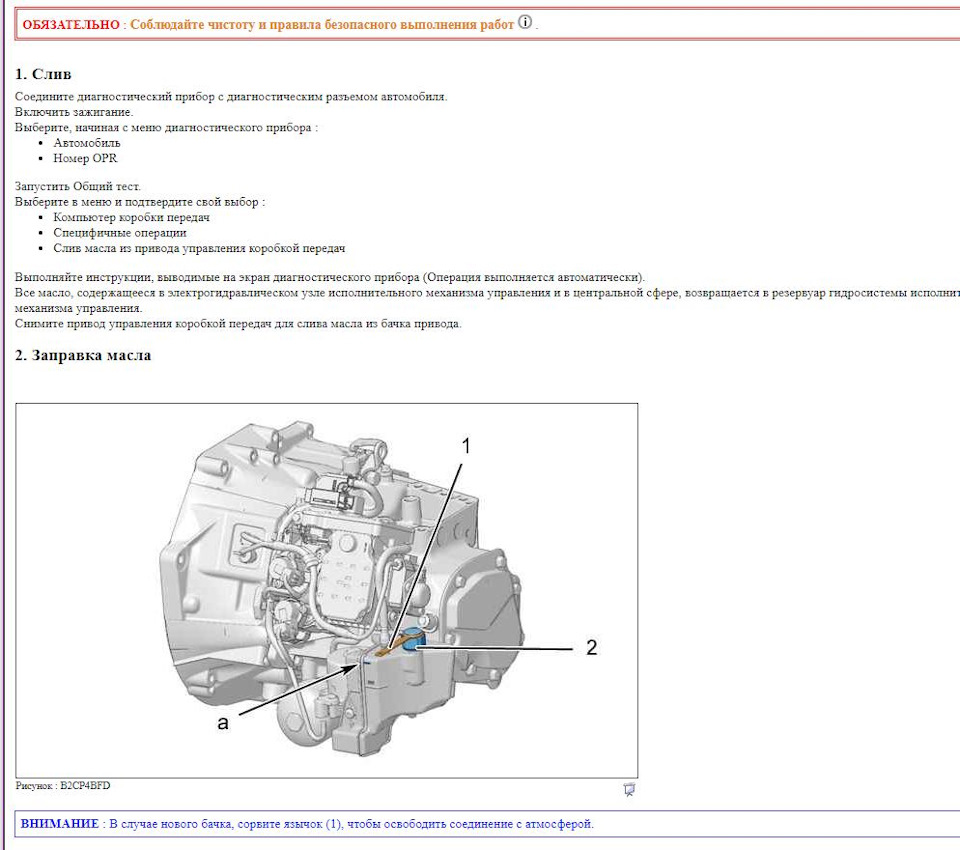960x850 pixels.
Task: Open the info icon next to safety warning
Action: pyautogui.click(x=524, y=22)
